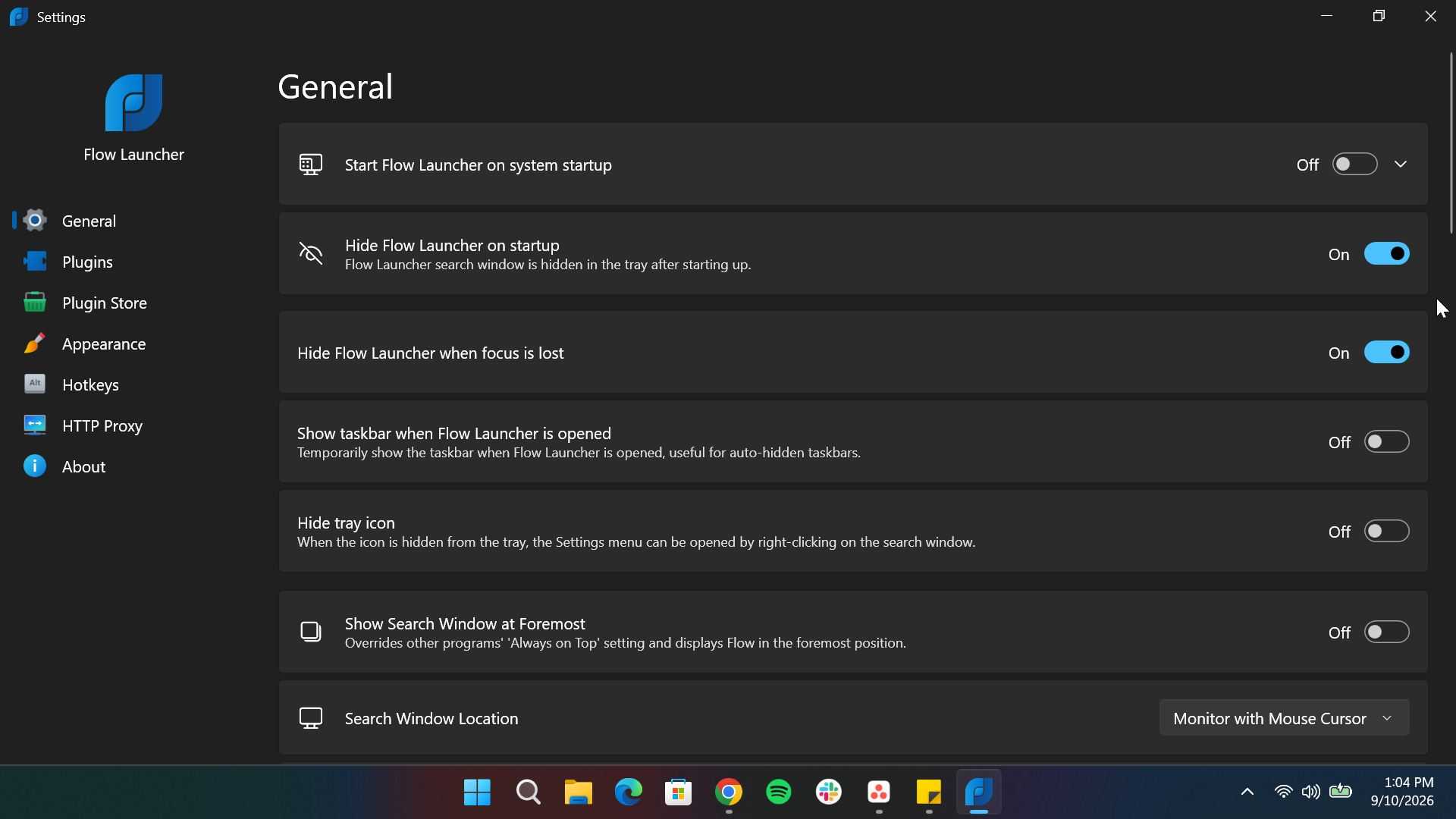
Task: Click Flow Launcher taskbar icon
Action: (x=979, y=792)
